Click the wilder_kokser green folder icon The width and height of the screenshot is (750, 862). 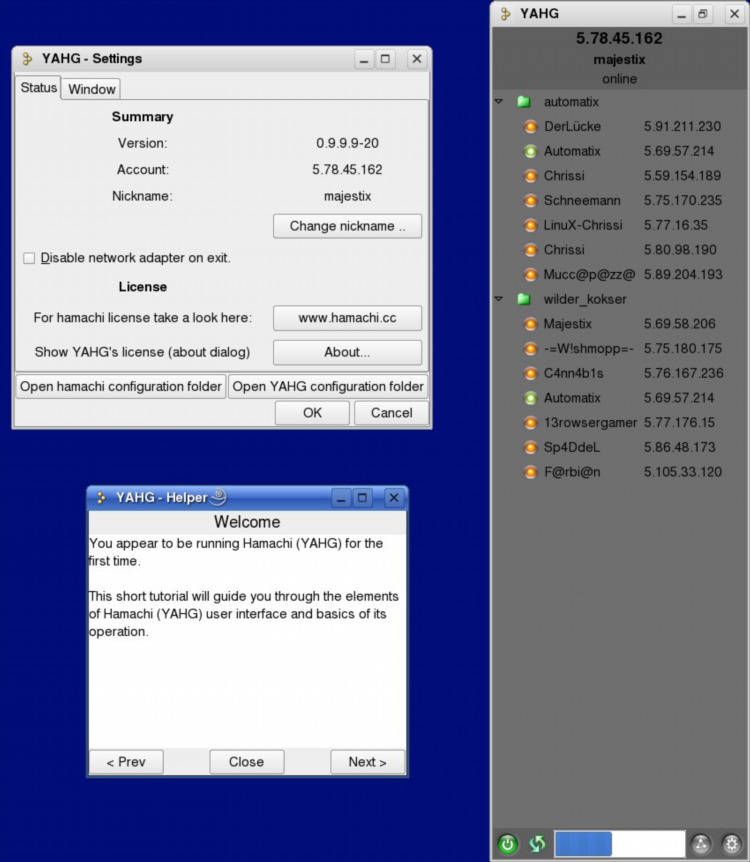pyautogui.click(x=523, y=299)
